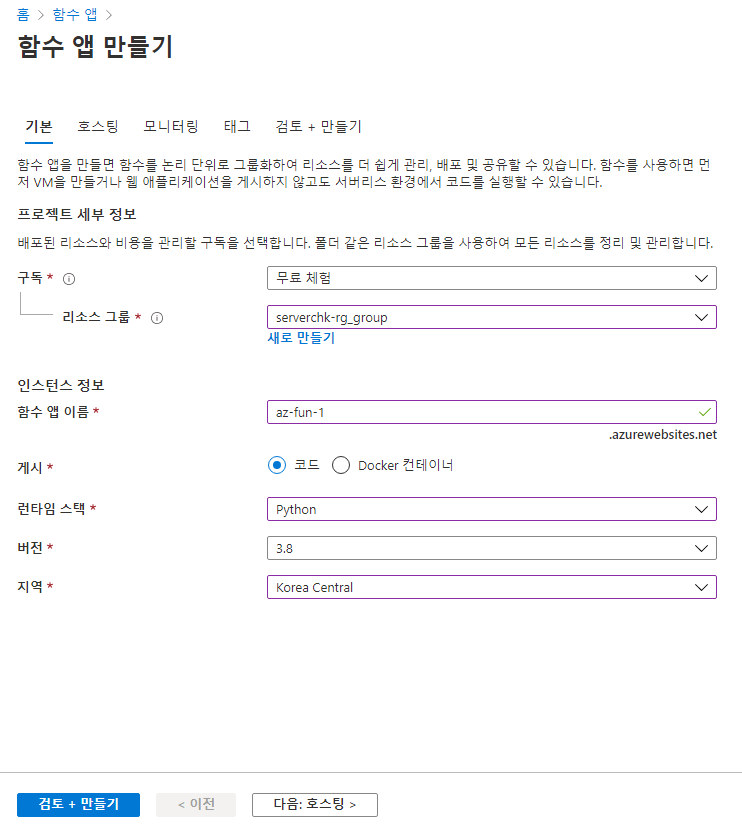Select the 코드 publish radio button
The height and width of the screenshot is (824, 742).
(277, 465)
